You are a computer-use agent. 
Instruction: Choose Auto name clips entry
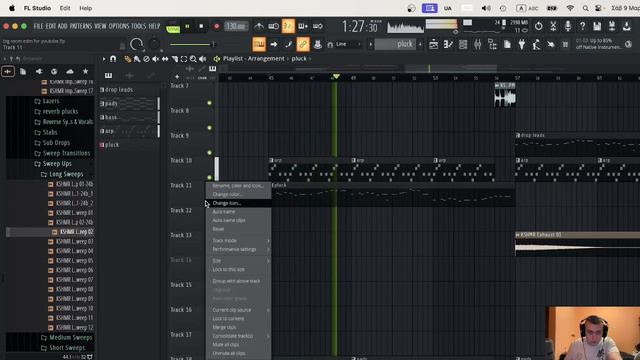click(238, 220)
